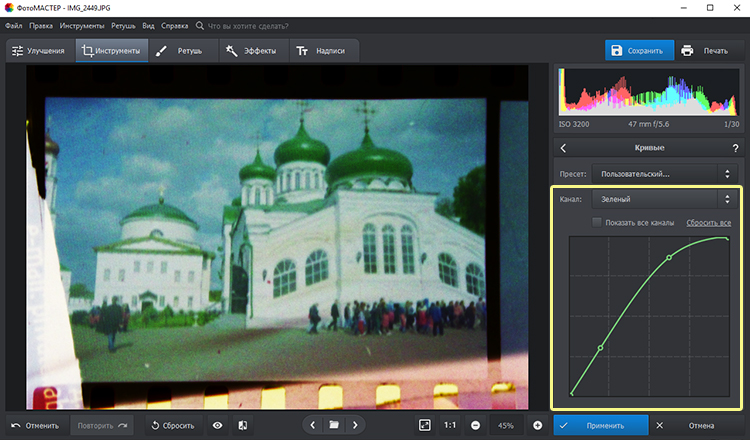Go to the previous photo arrow

click(x=312, y=425)
